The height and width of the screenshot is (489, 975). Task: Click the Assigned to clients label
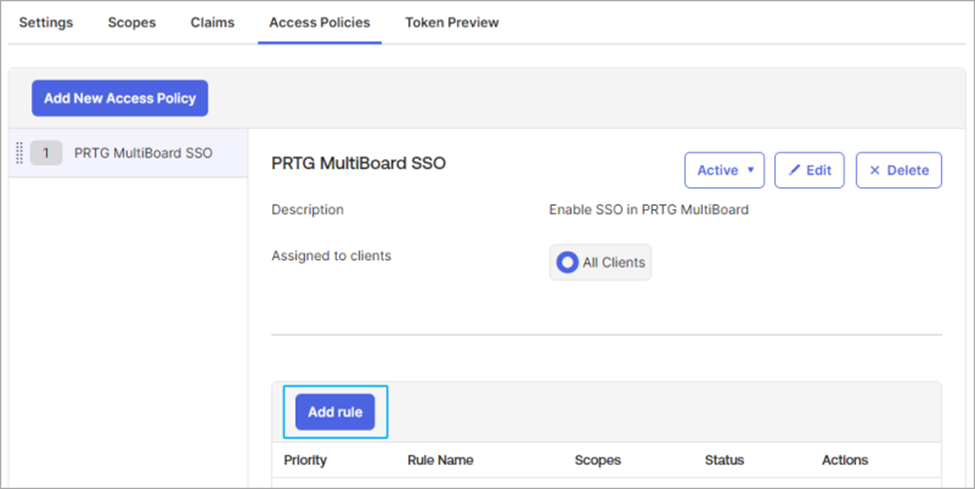point(331,256)
